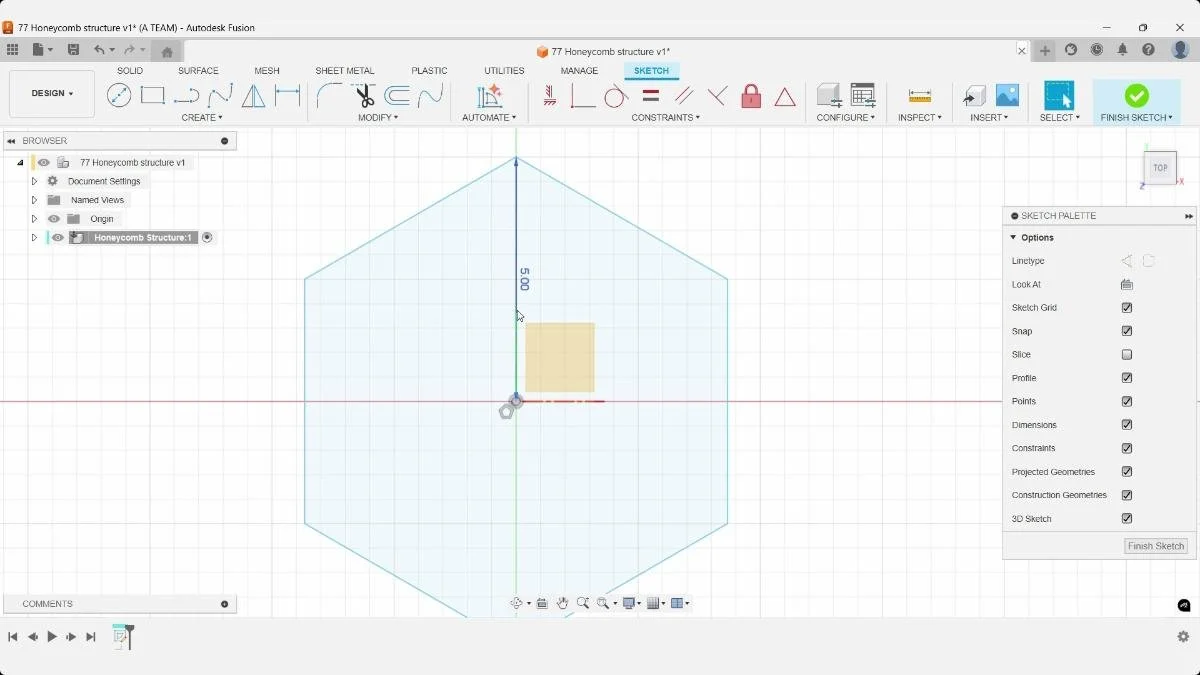Screen dimensions: 1200x675
Task: Expand the Named Views tree node
Action: [34, 200]
